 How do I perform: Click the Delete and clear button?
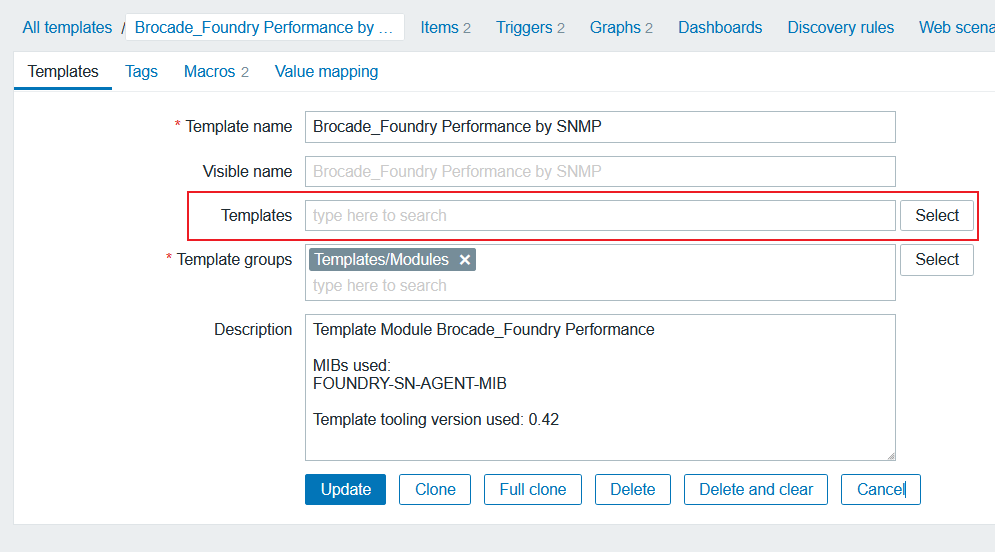(x=756, y=489)
